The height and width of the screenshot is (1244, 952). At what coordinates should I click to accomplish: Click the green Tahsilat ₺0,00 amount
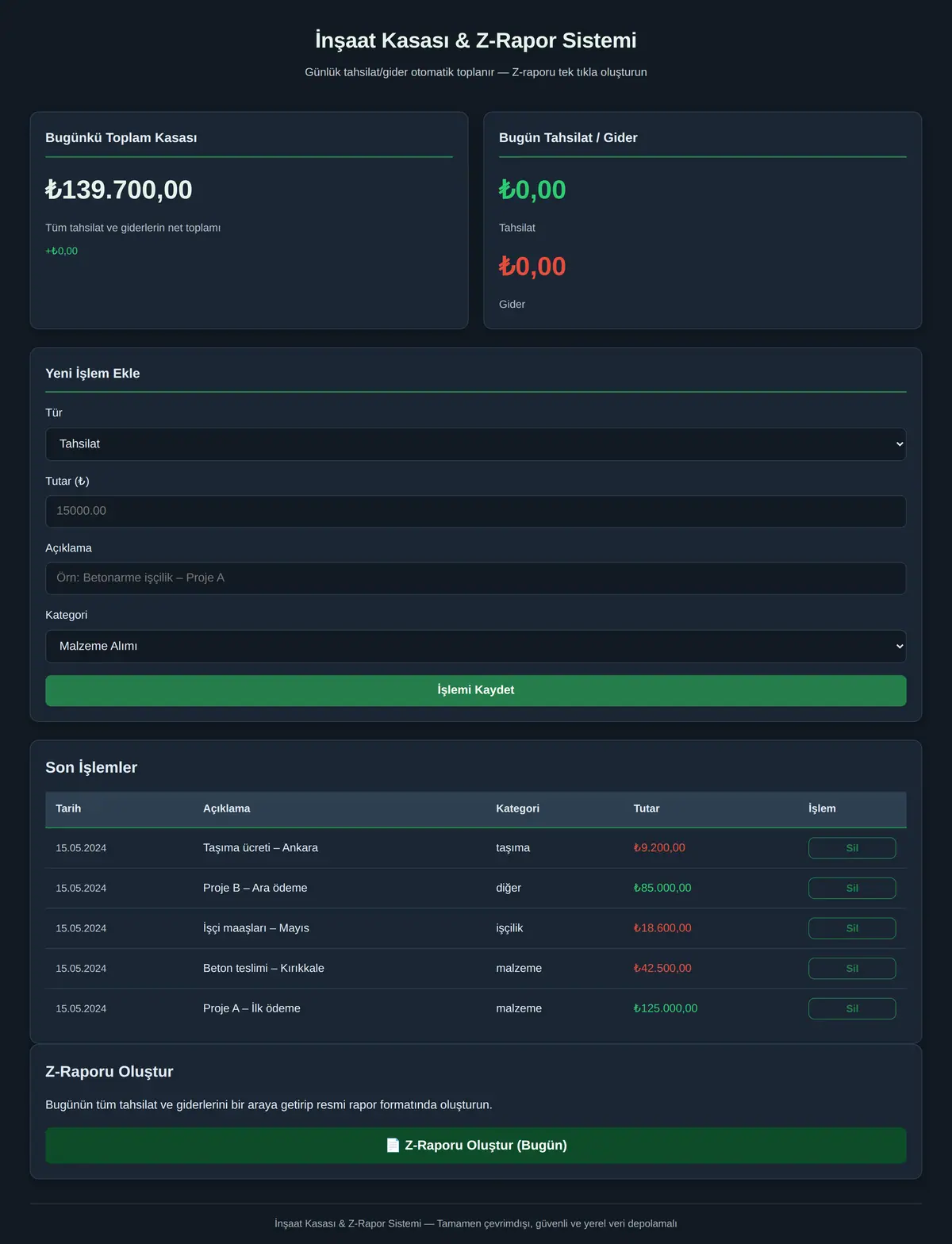pyautogui.click(x=532, y=190)
